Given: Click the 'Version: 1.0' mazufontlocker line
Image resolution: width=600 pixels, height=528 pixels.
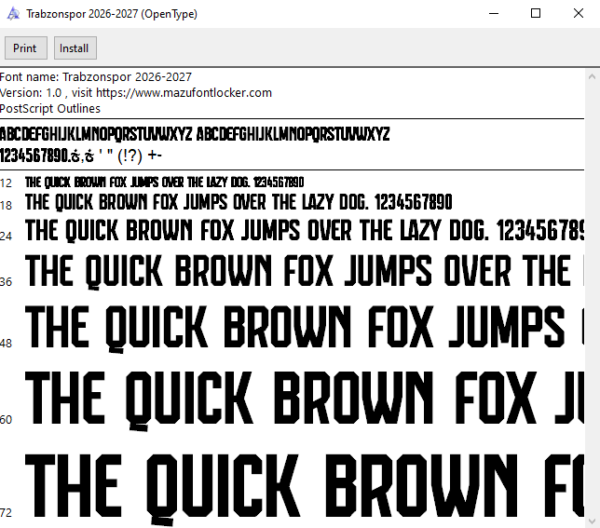Looking at the screenshot, I should pos(136,93).
